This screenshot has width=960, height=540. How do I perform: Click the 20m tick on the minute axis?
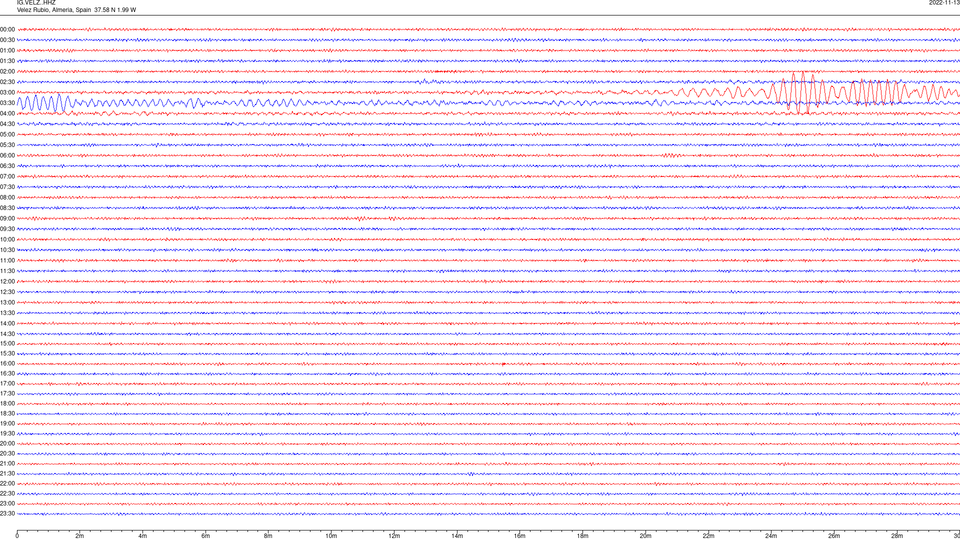[x=645, y=536]
